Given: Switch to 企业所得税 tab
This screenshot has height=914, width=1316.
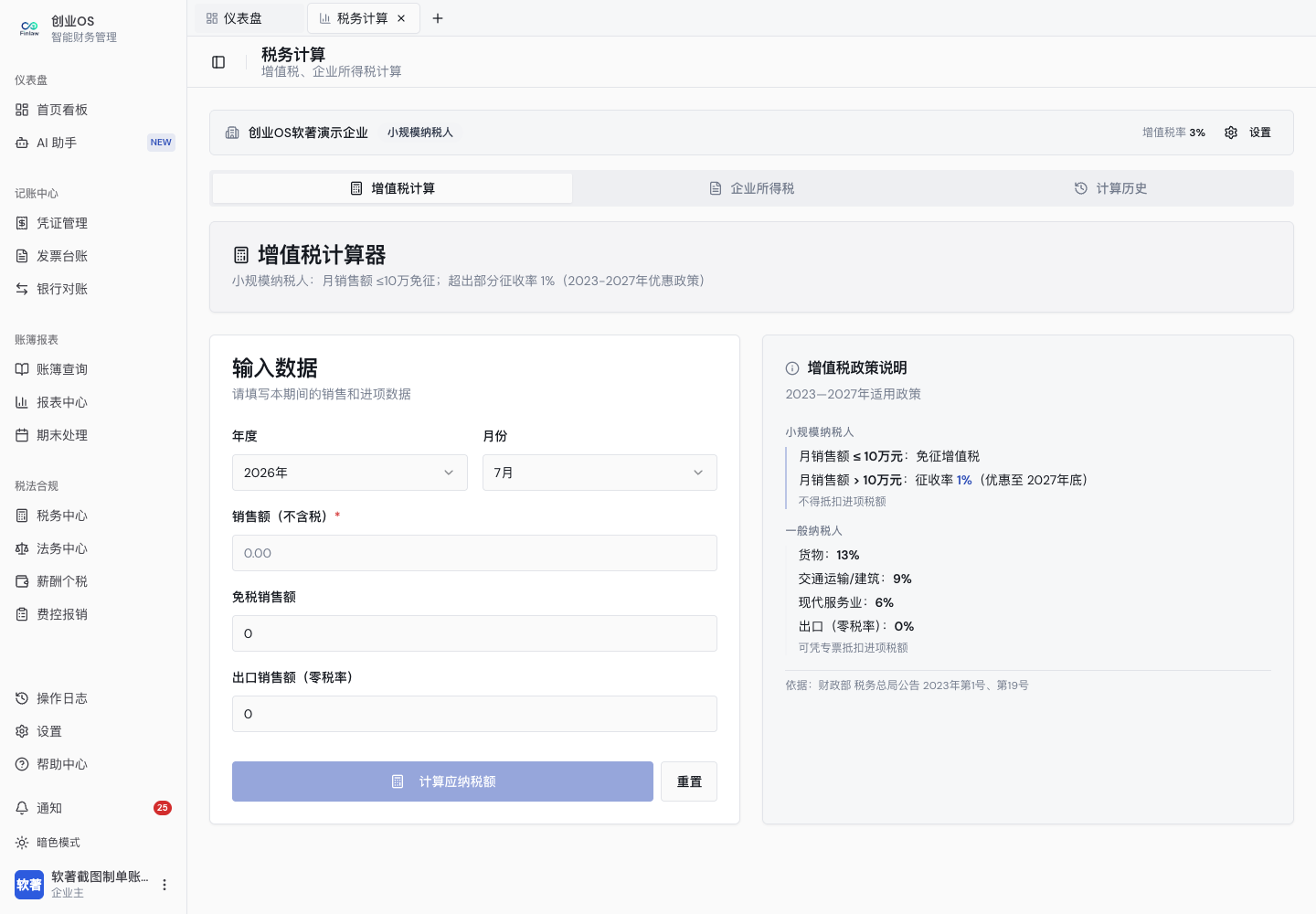Looking at the screenshot, I should click(x=751, y=188).
